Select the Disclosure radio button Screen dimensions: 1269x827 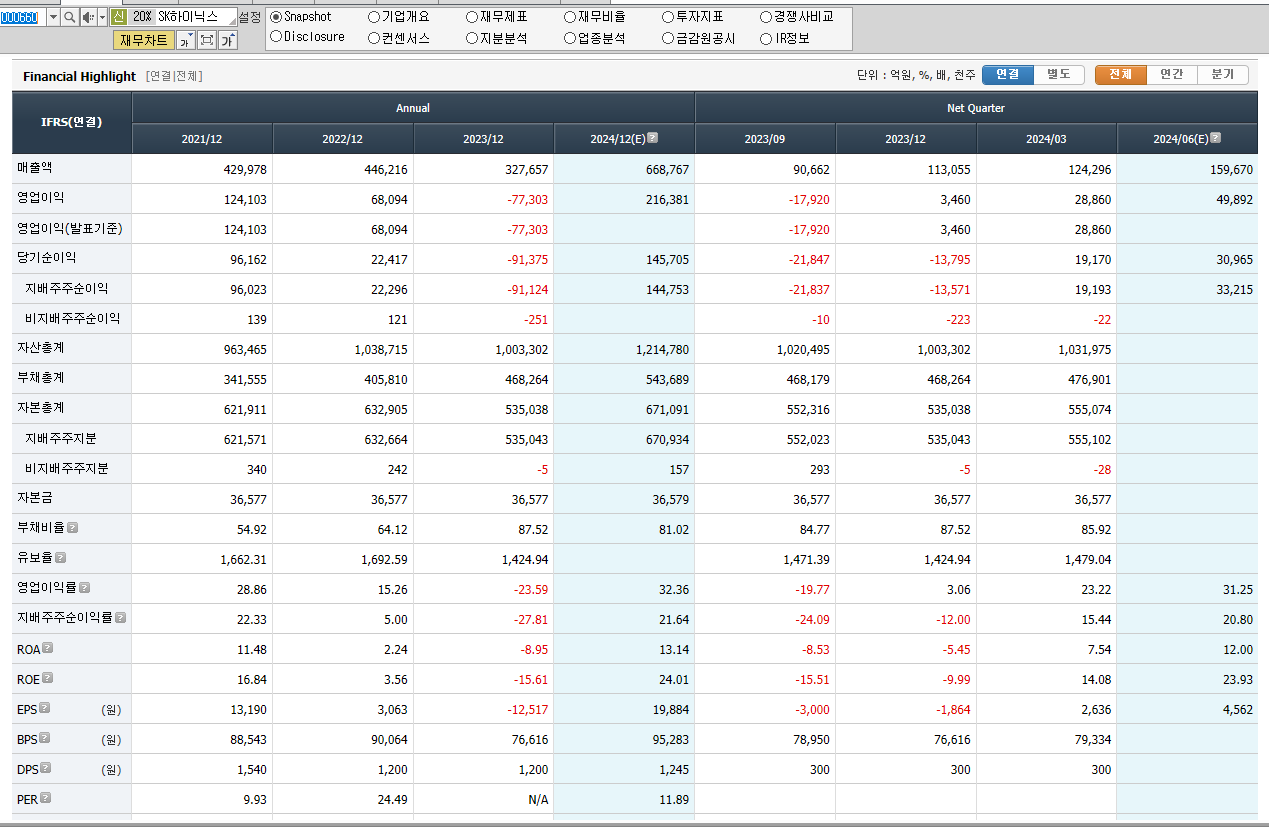tap(276, 37)
